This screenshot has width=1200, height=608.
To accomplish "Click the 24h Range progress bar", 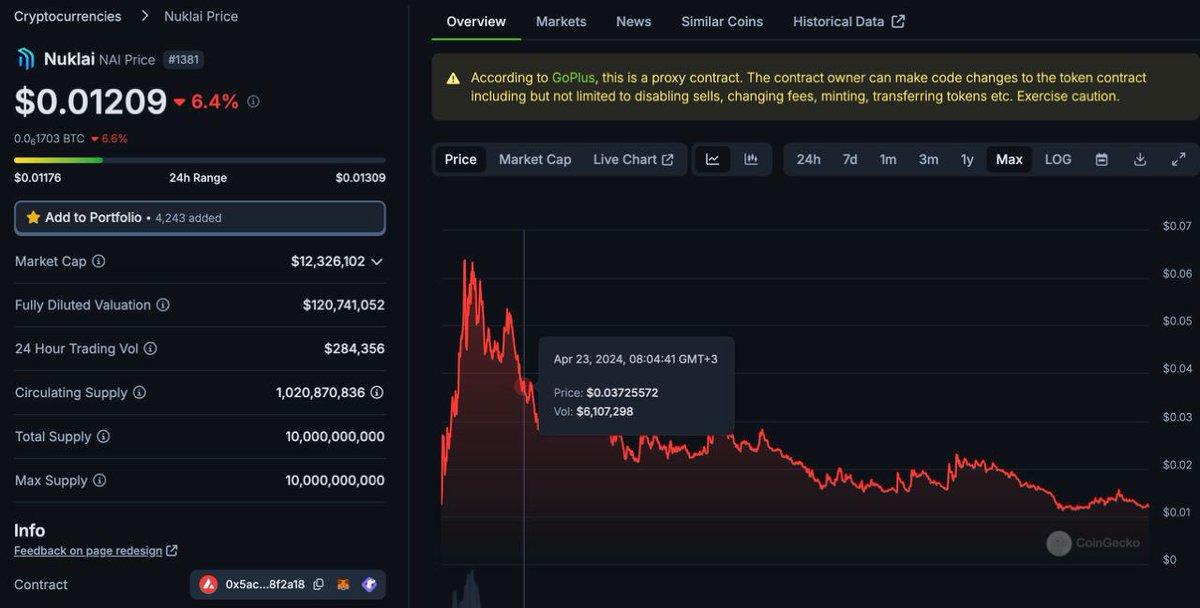I will (x=200, y=160).
